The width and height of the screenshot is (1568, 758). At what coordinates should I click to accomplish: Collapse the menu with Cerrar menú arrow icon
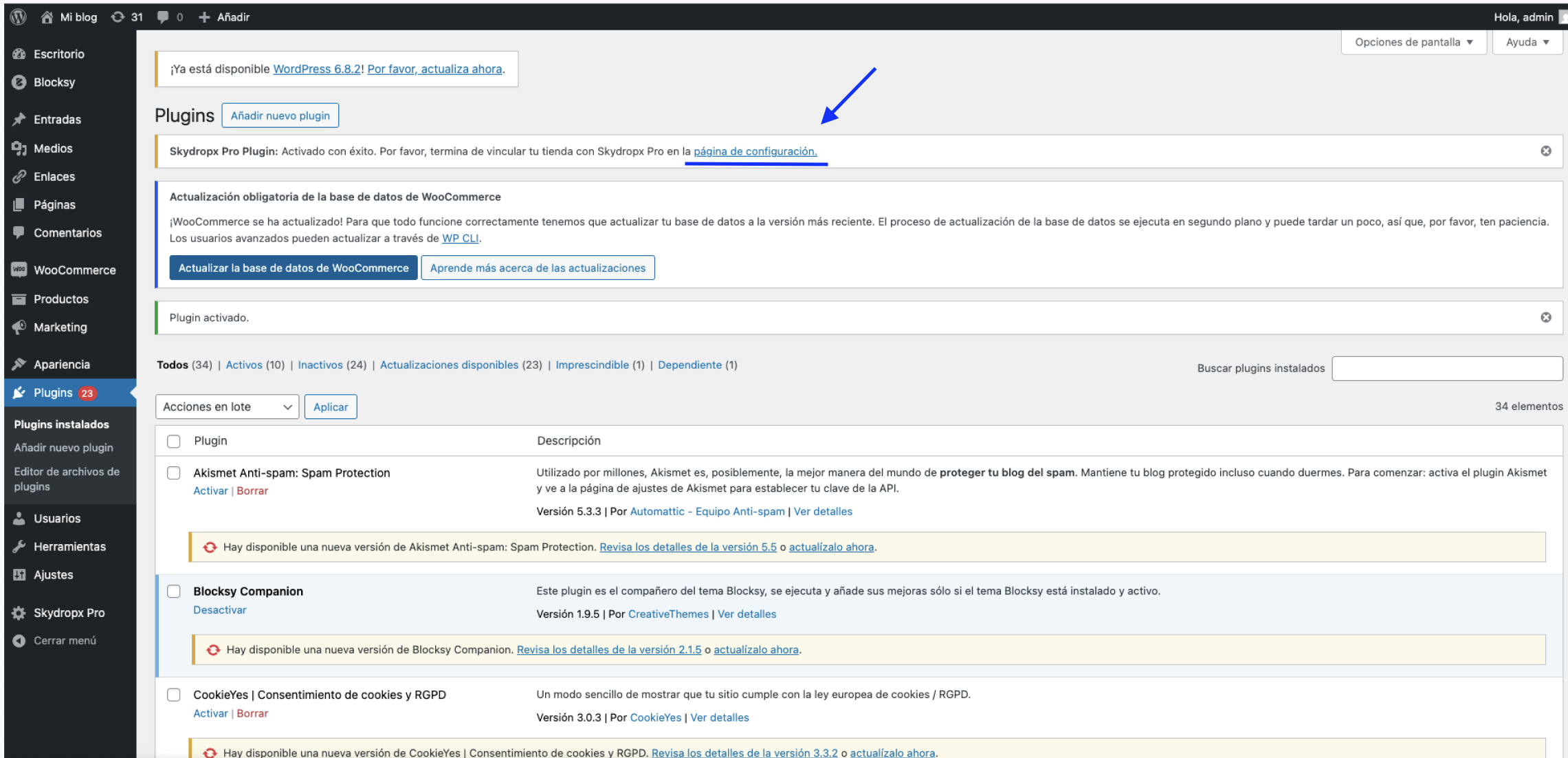[x=19, y=640]
